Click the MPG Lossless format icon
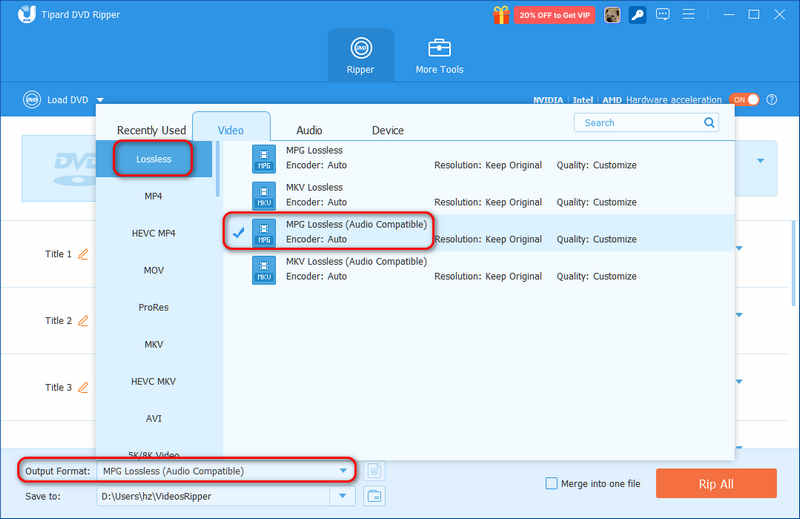This screenshot has width=800, height=519. (x=264, y=159)
